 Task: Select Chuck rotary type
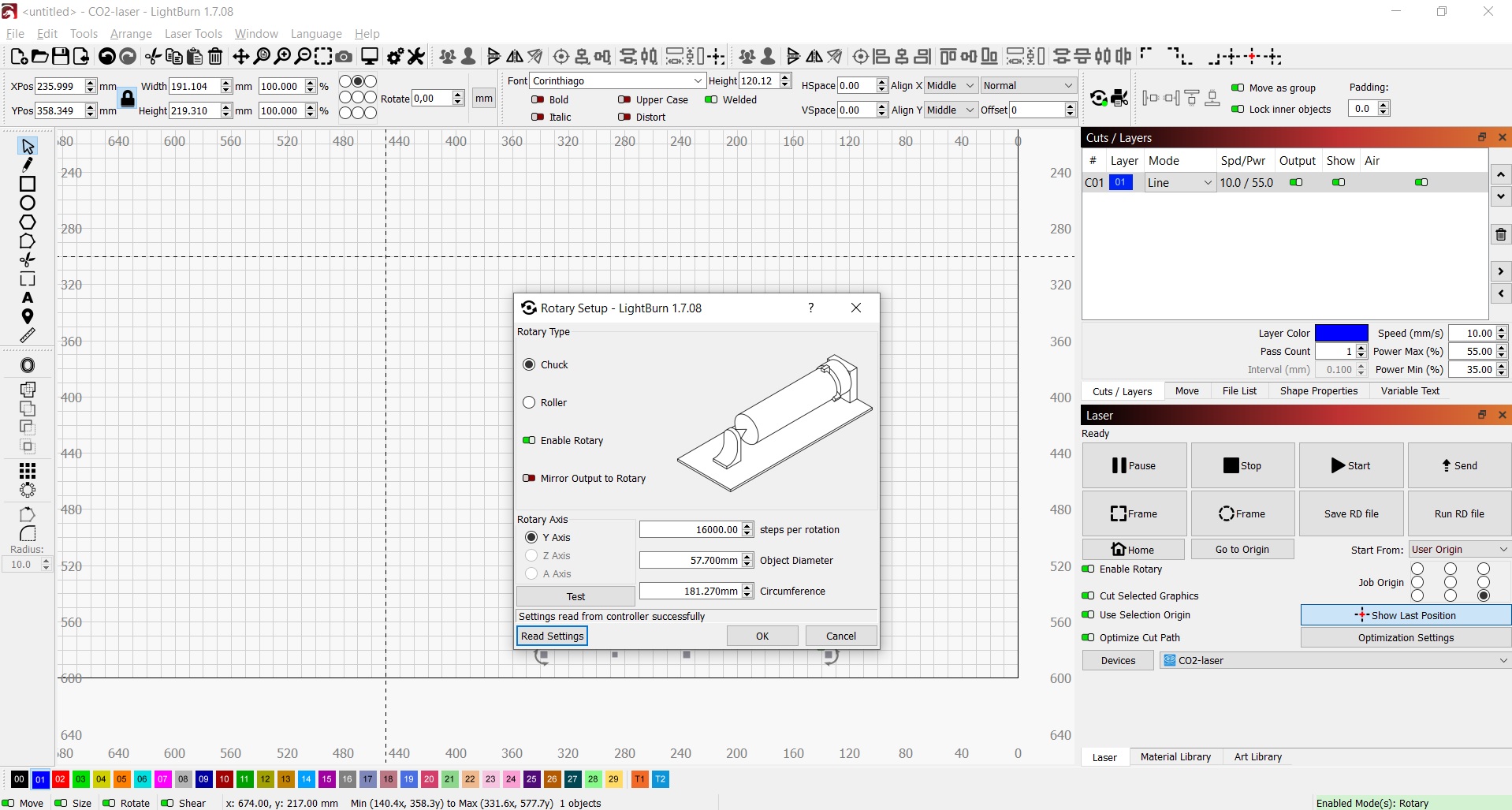[x=545, y=364]
